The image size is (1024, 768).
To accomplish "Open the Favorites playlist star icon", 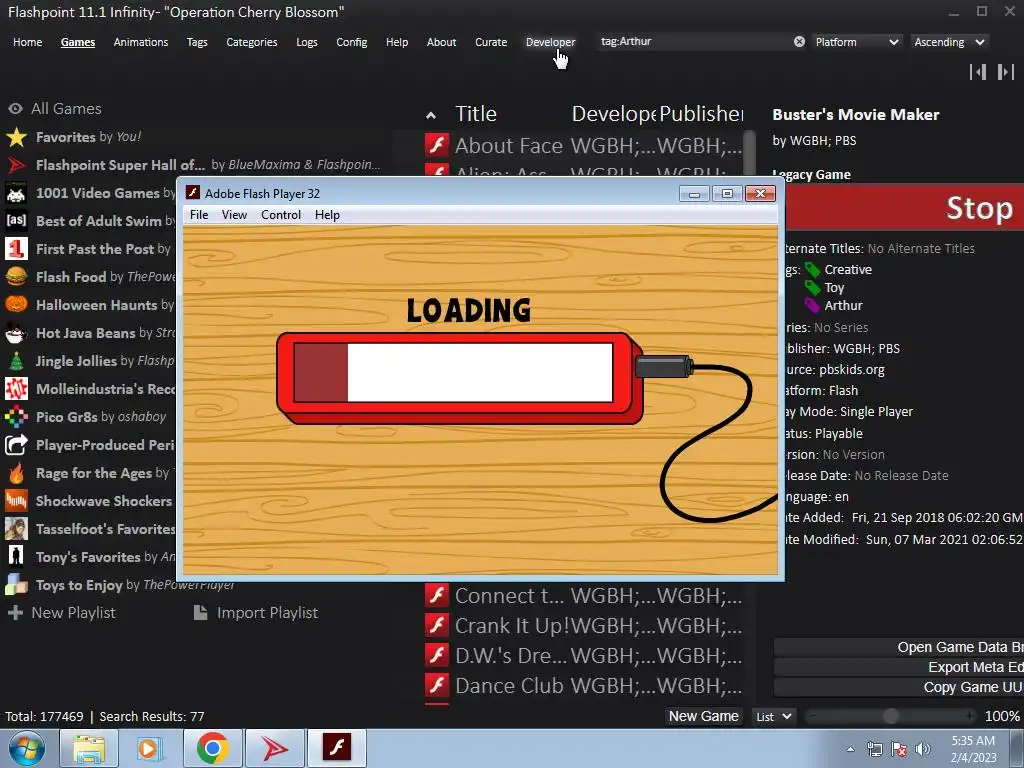I will coord(16,137).
